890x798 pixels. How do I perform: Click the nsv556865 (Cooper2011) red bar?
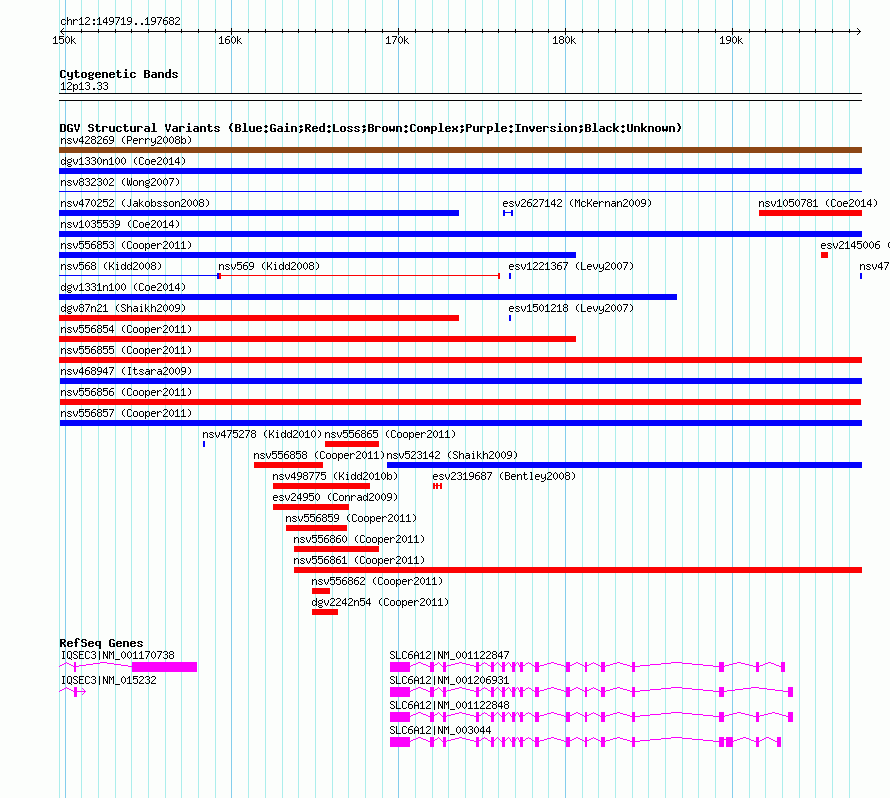[x=352, y=444]
